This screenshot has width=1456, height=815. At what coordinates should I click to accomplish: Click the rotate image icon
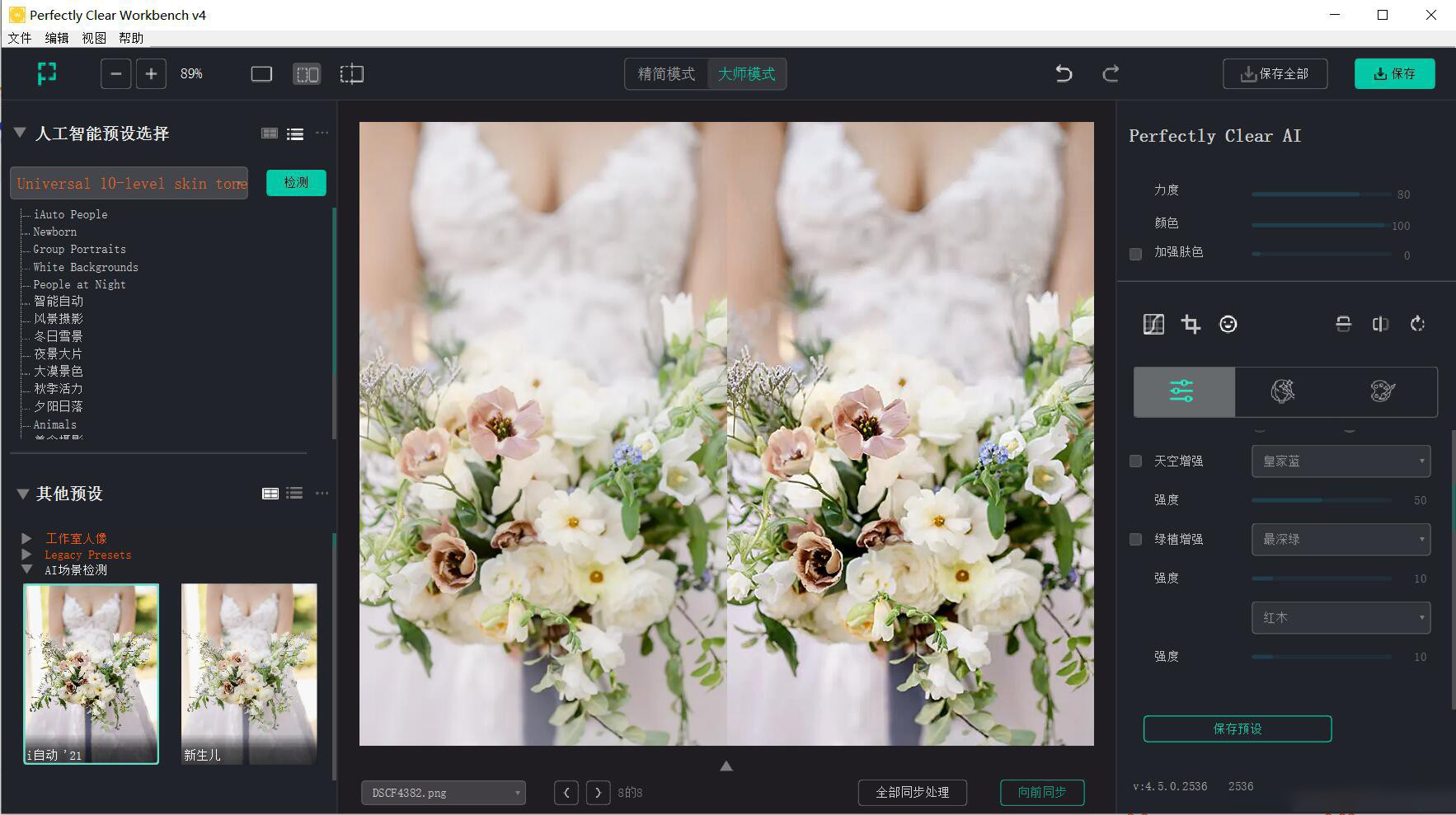click(x=1417, y=324)
